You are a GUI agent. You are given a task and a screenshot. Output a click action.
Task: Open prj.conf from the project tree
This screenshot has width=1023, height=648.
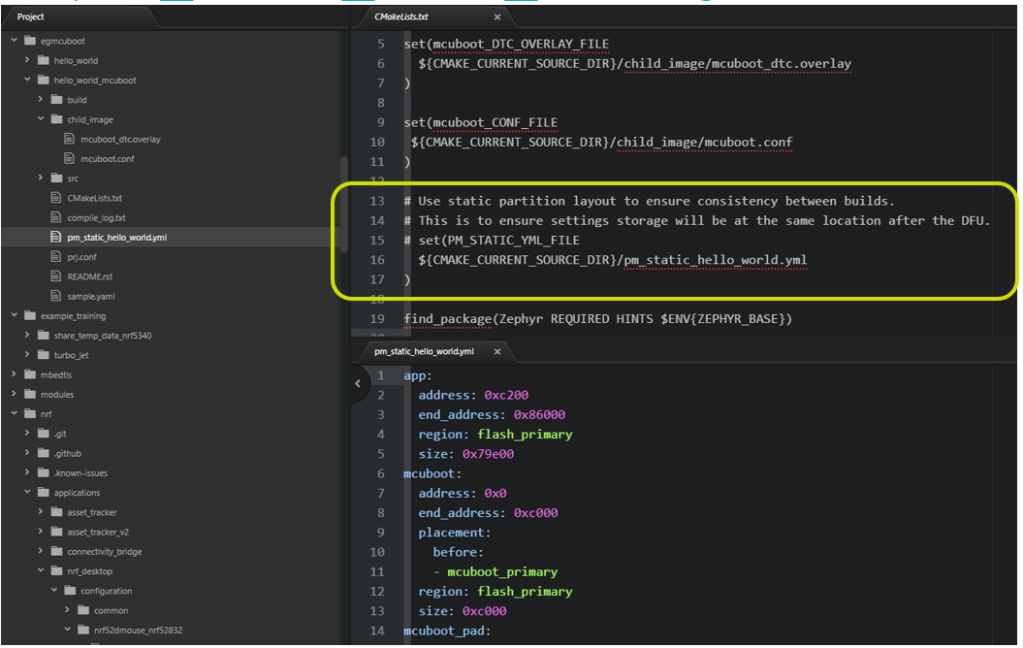(81, 257)
